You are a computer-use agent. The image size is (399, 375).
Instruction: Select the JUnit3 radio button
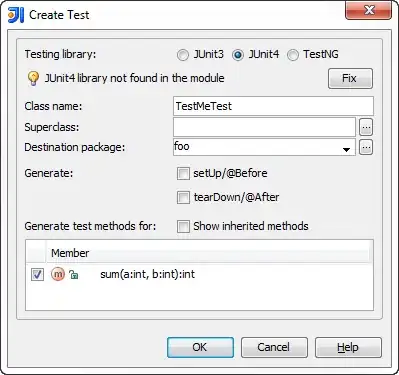coord(183,55)
